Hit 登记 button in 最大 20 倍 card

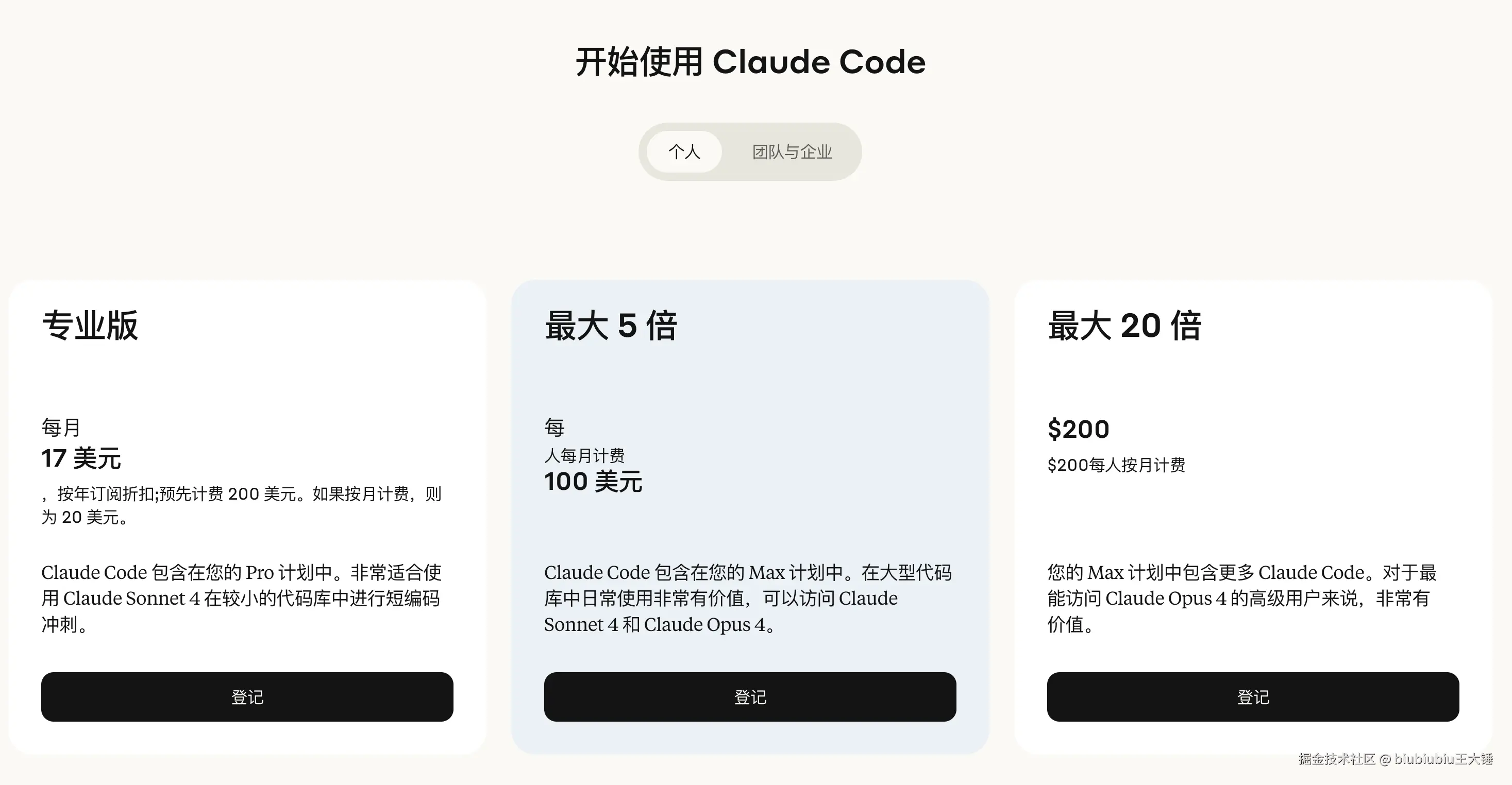[1253, 697]
